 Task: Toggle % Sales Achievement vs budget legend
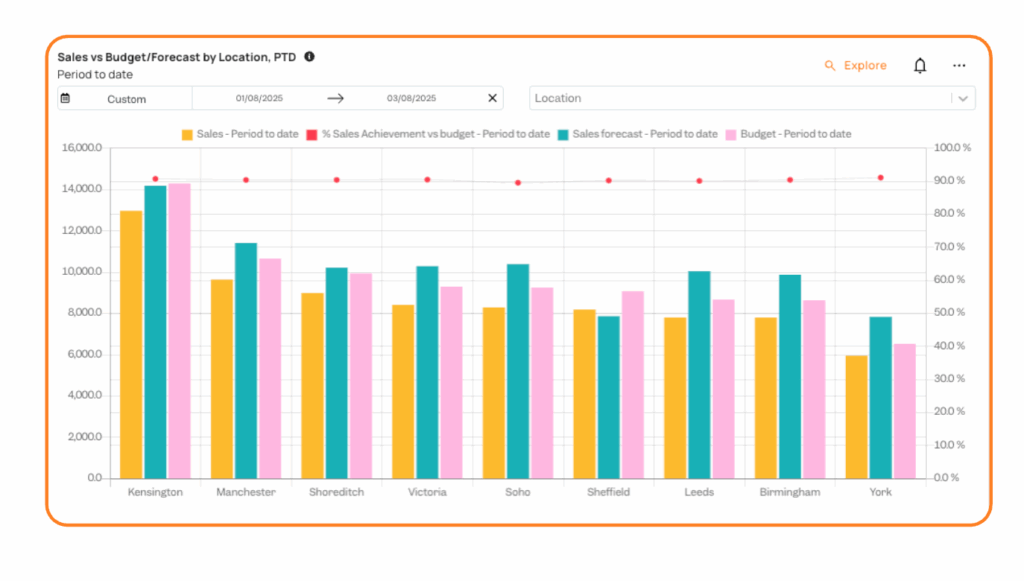point(435,134)
